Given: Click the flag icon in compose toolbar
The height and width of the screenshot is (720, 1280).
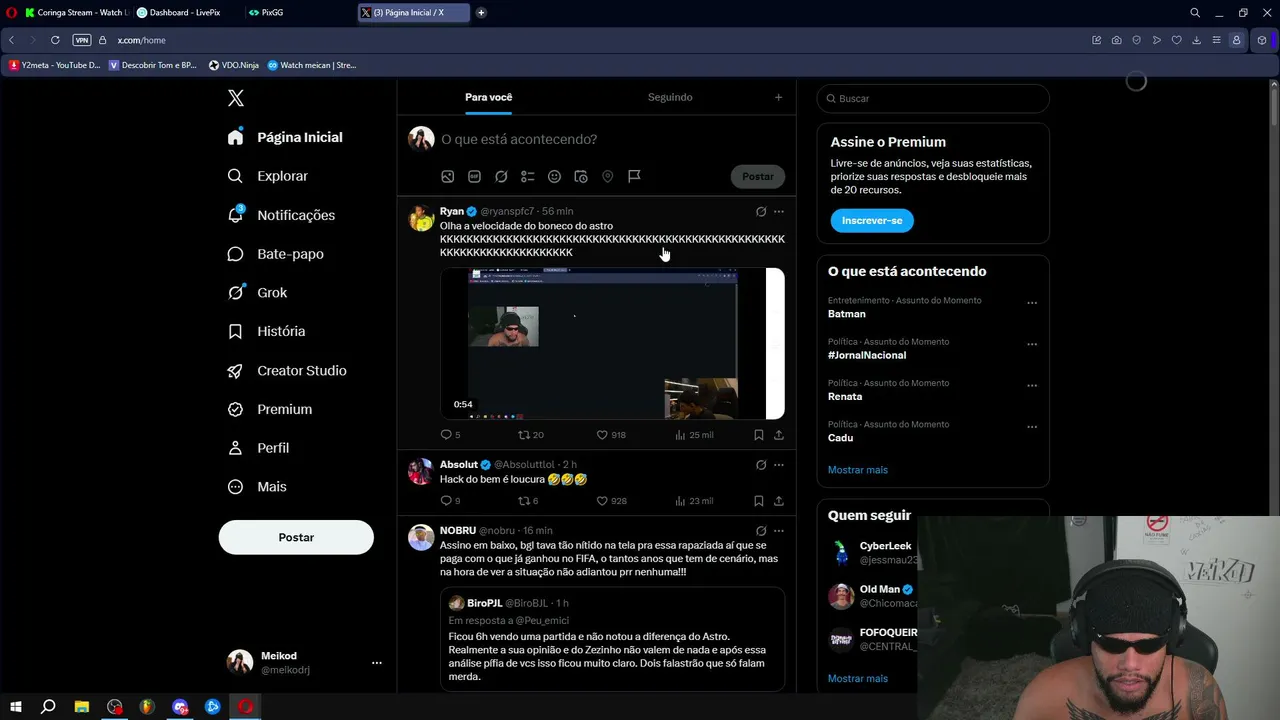Looking at the screenshot, I should pyautogui.click(x=634, y=177).
